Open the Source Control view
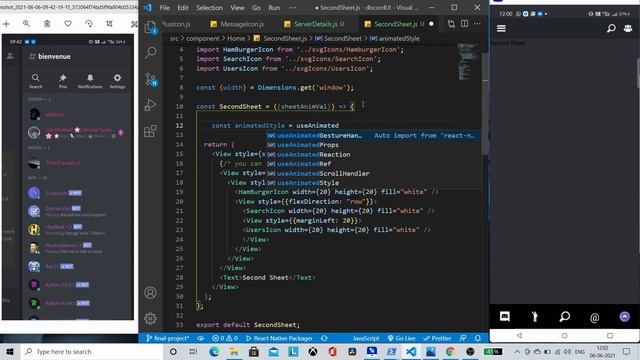The image size is (640, 360). [151, 79]
